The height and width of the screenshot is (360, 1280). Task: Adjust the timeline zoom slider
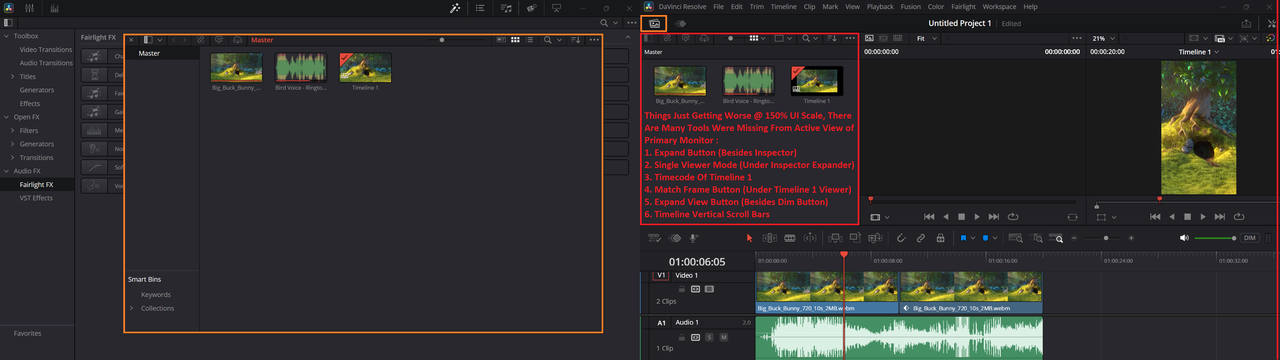click(x=1106, y=237)
